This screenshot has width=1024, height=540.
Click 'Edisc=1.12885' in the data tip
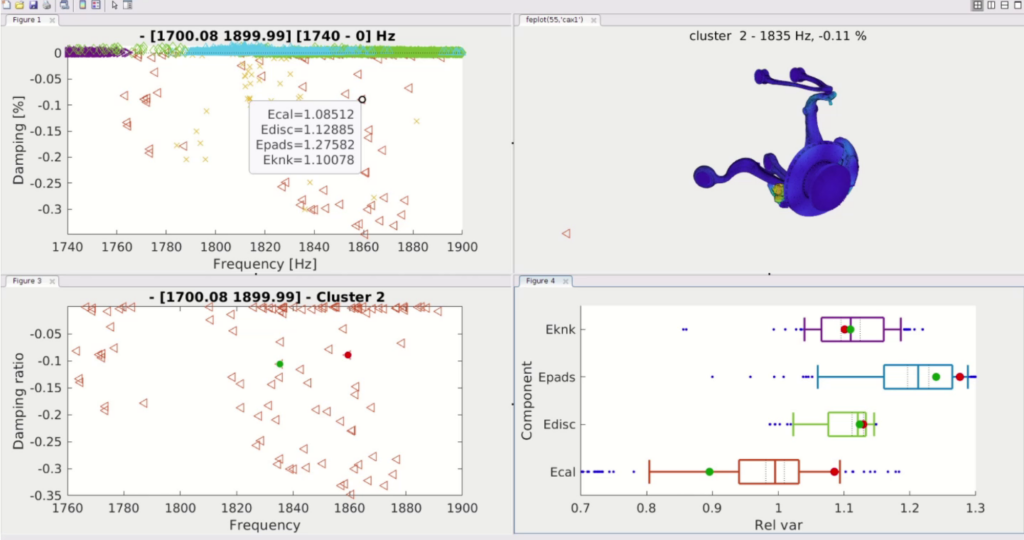pos(307,129)
